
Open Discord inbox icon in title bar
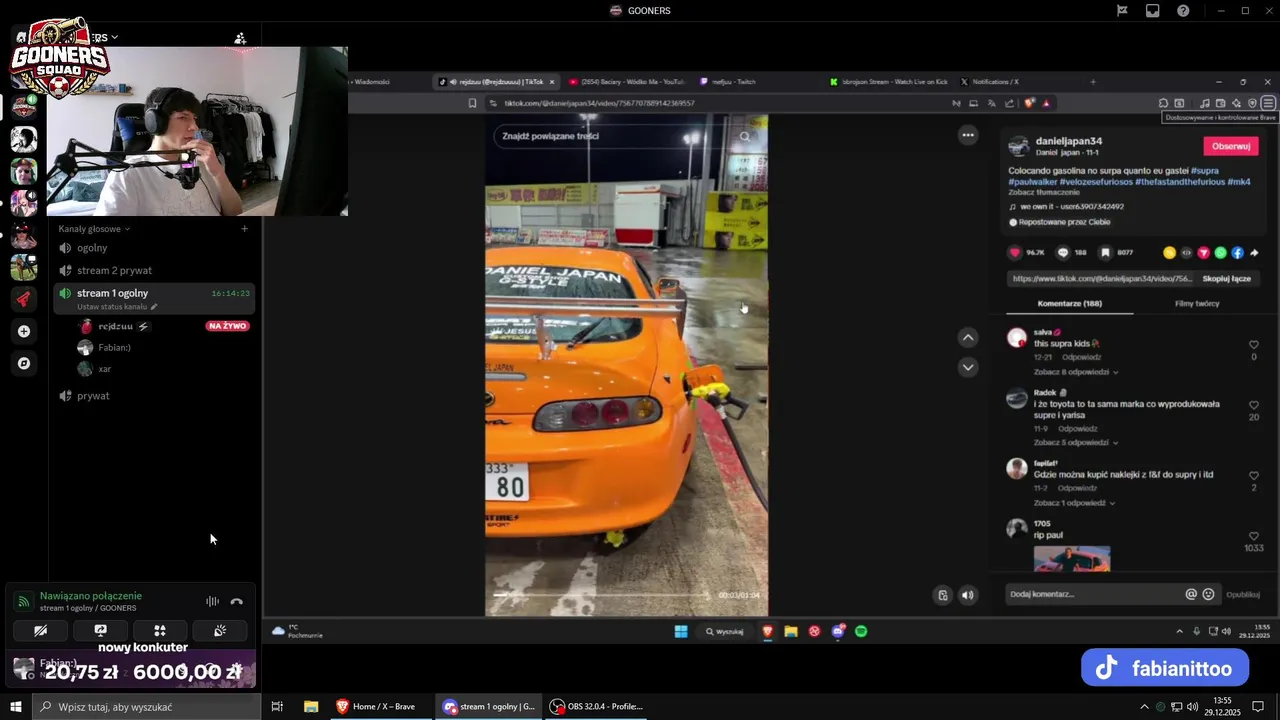(x=1153, y=11)
